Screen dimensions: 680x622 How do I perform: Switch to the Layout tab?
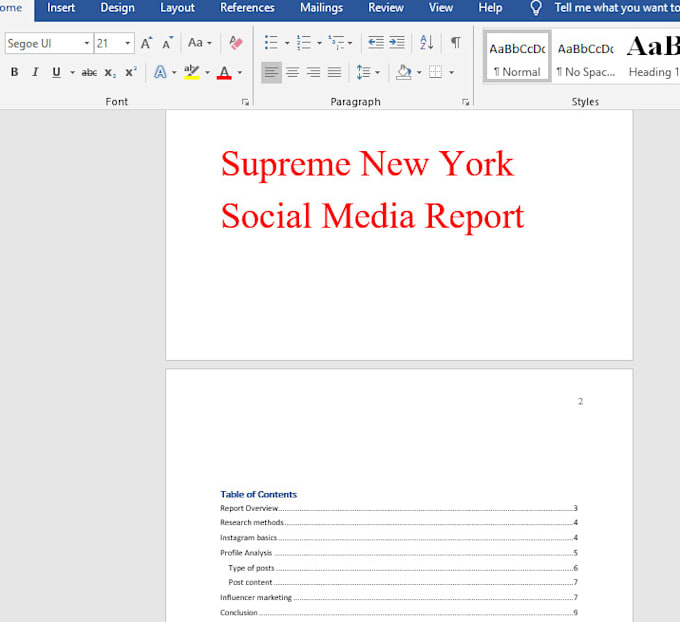tap(177, 8)
